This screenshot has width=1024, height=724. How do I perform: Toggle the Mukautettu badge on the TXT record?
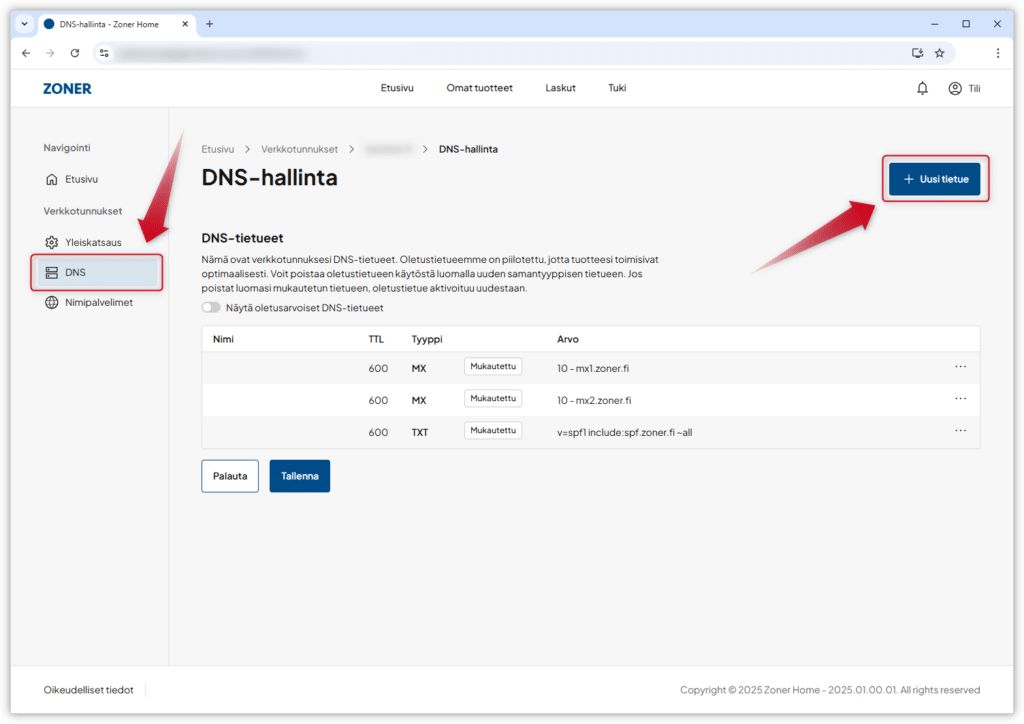492,430
